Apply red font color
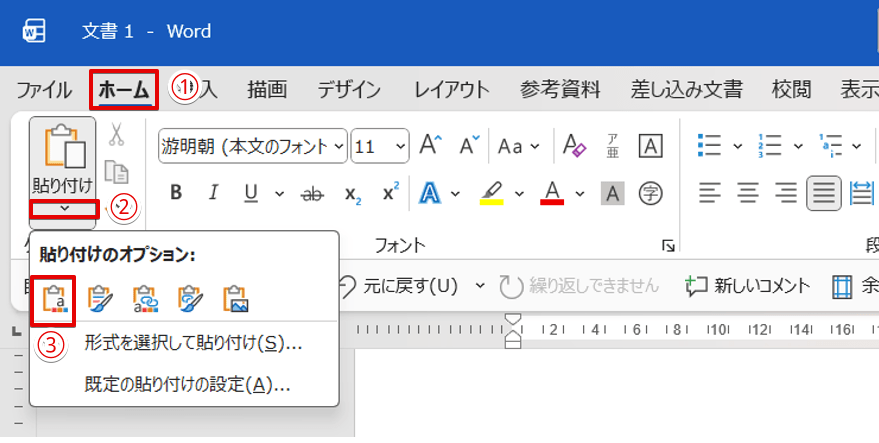879x443 pixels. (552, 194)
